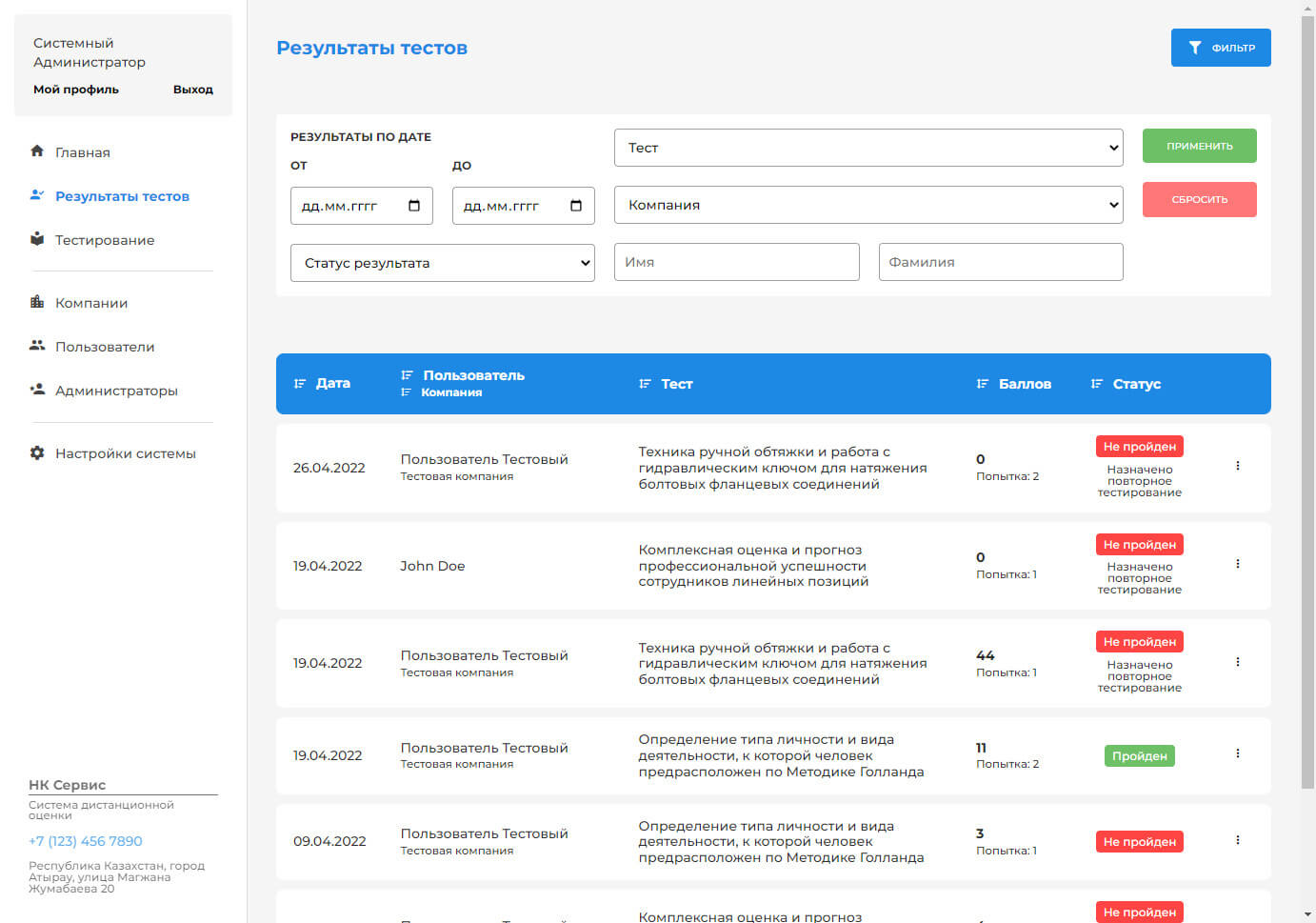Open Мой профиль link

click(x=76, y=90)
